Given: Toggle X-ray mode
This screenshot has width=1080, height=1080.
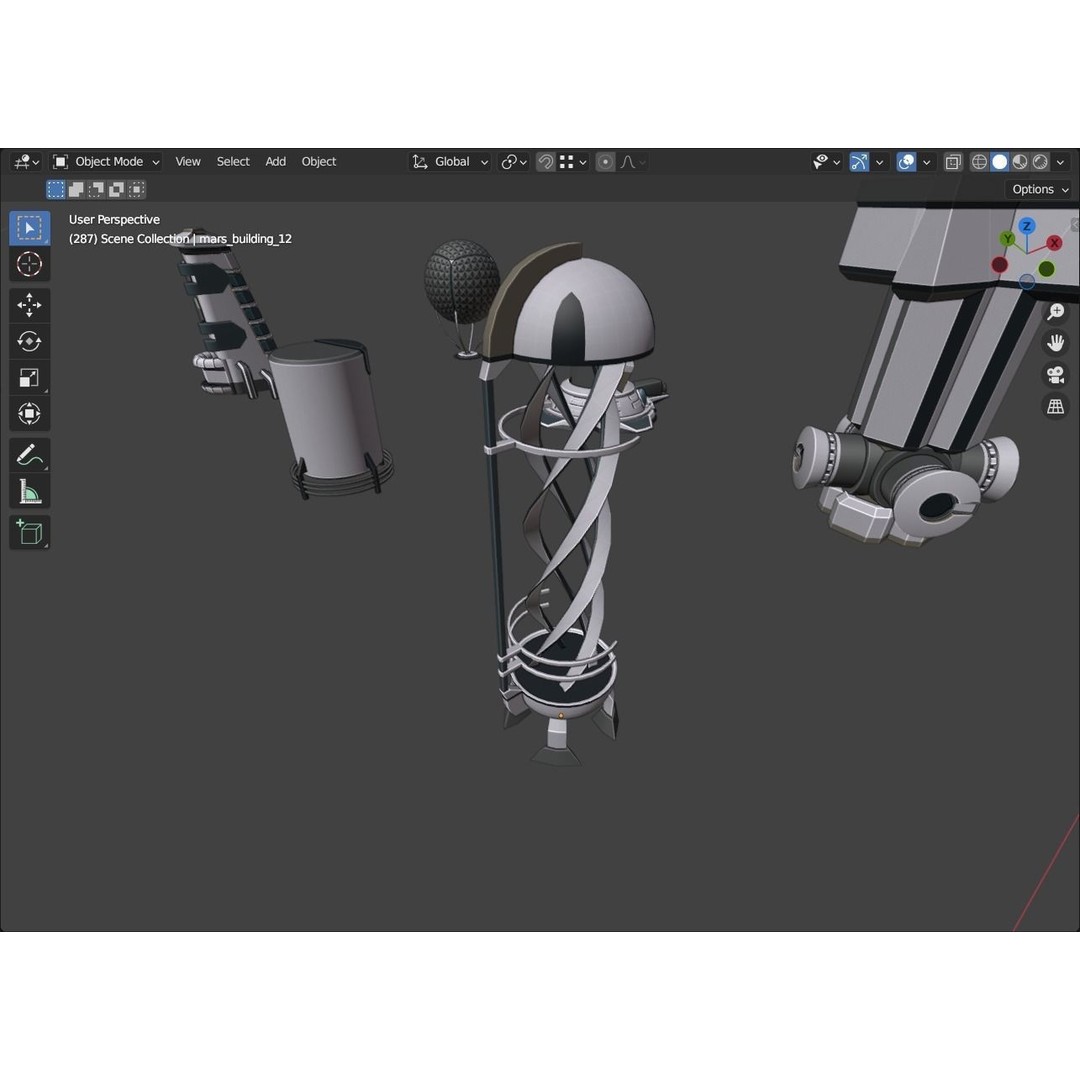Looking at the screenshot, I should pos(953,162).
